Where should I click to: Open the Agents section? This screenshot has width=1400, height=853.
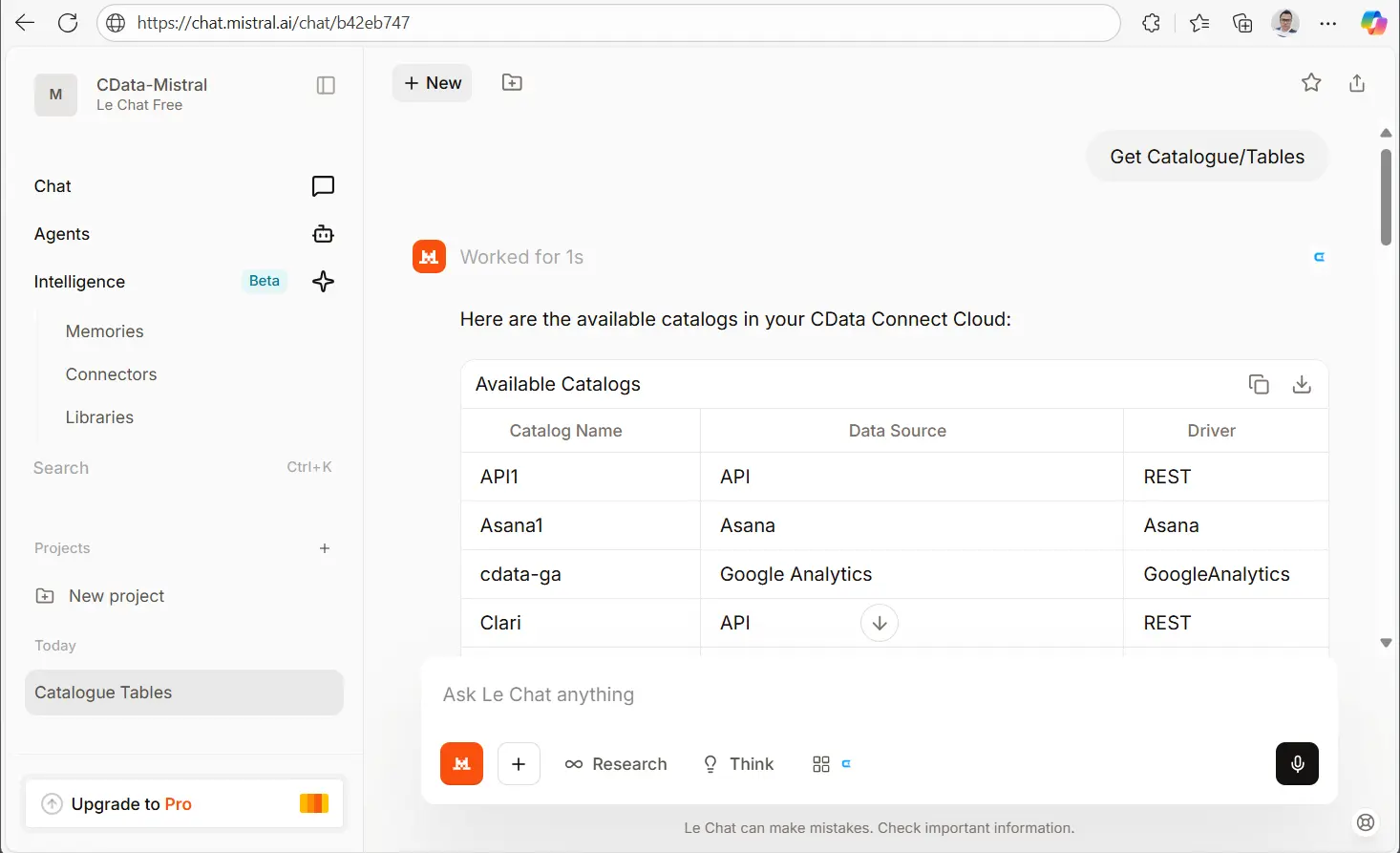click(62, 234)
